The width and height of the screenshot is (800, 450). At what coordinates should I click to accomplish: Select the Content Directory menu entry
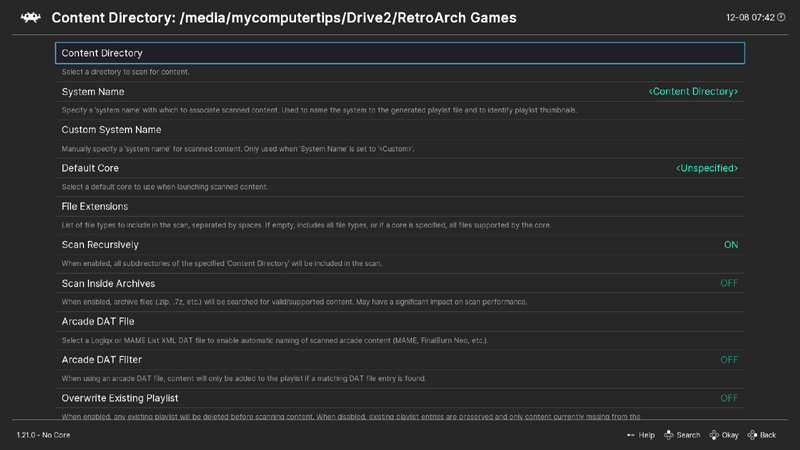tap(102, 53)
